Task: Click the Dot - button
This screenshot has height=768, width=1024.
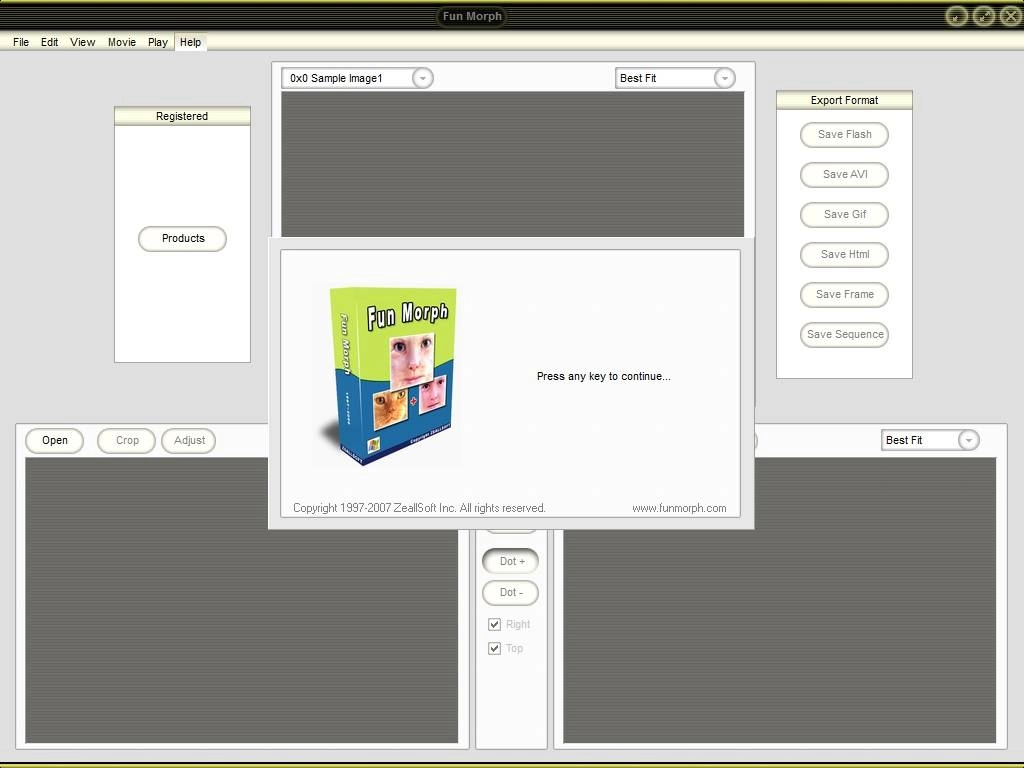Action: pos(511,592)
